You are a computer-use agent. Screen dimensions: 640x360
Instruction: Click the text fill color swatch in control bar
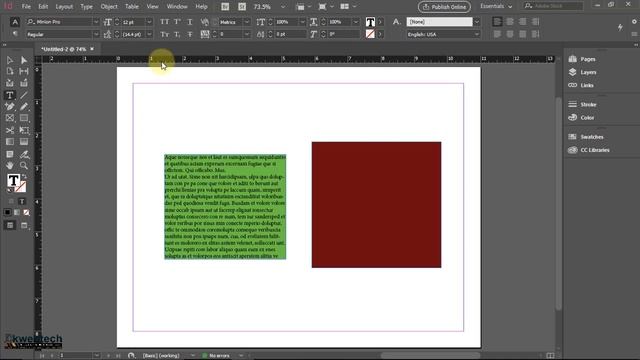point(370,22)
